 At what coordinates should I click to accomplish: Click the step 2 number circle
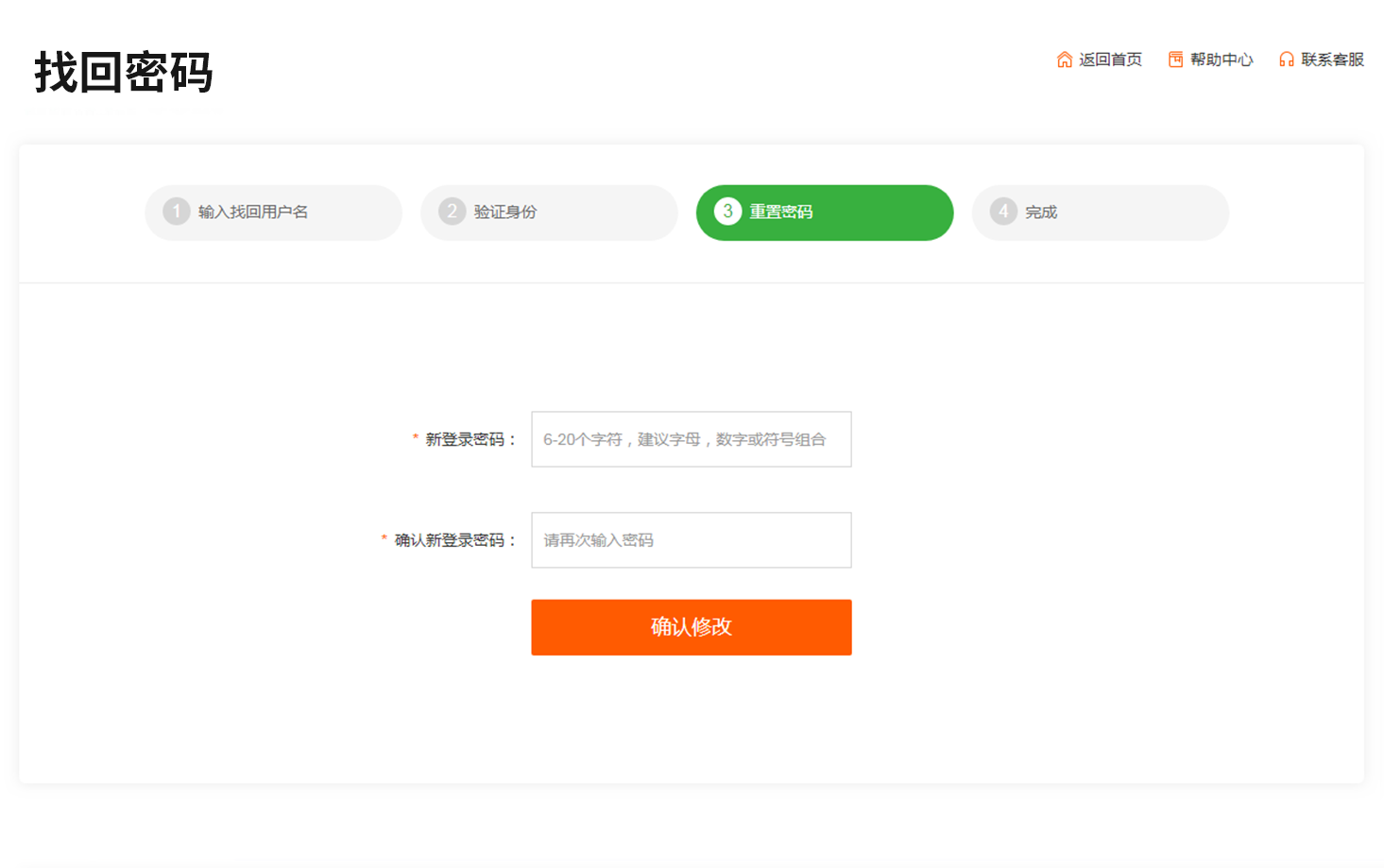pyautogui.click(x=453, y=212)
